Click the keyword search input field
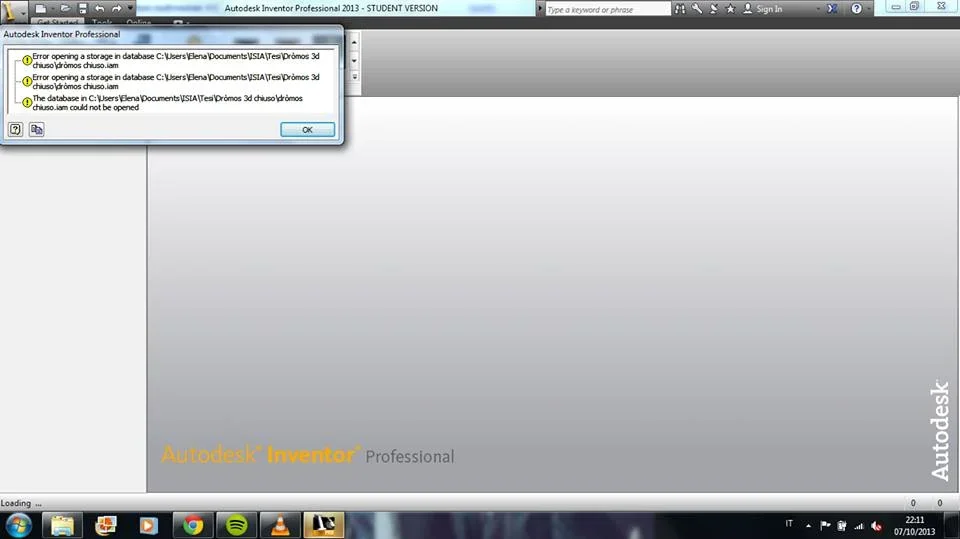The height and width of the screenshot is (539, 960). (607, 9)
